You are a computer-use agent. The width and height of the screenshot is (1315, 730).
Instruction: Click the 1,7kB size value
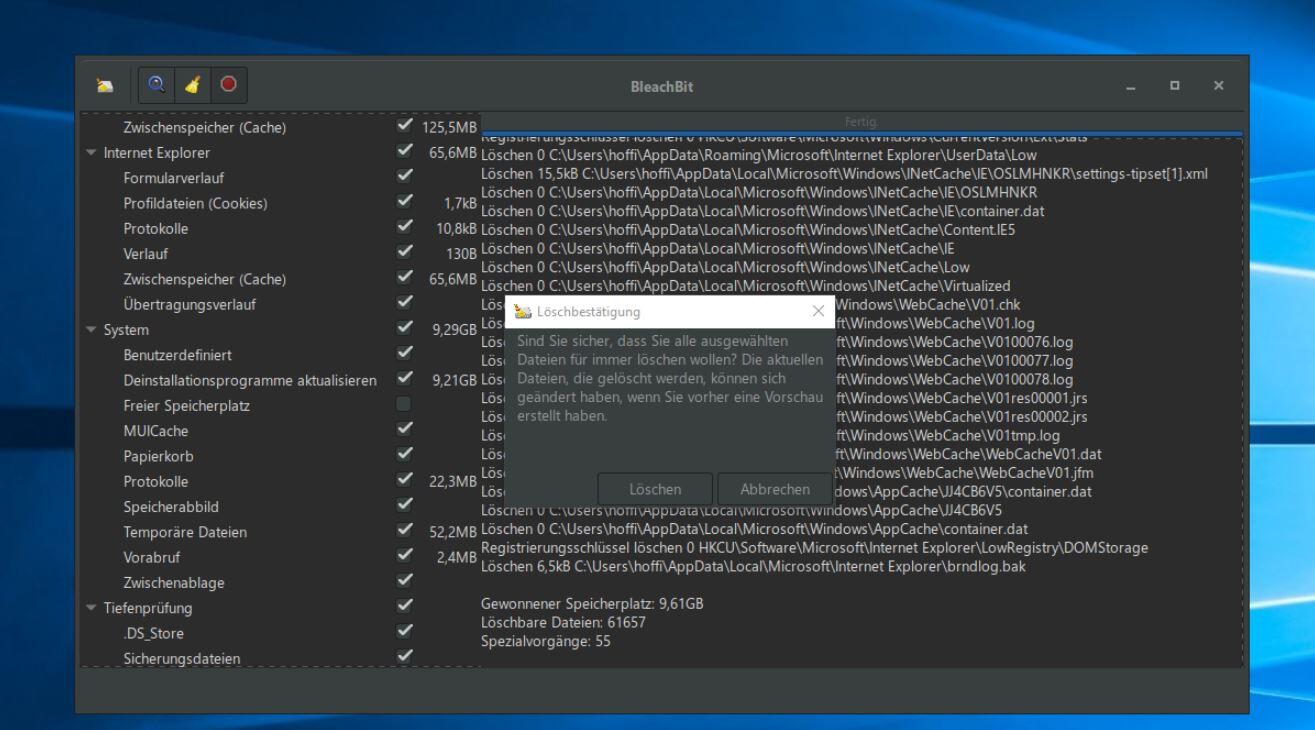(460, 203)
